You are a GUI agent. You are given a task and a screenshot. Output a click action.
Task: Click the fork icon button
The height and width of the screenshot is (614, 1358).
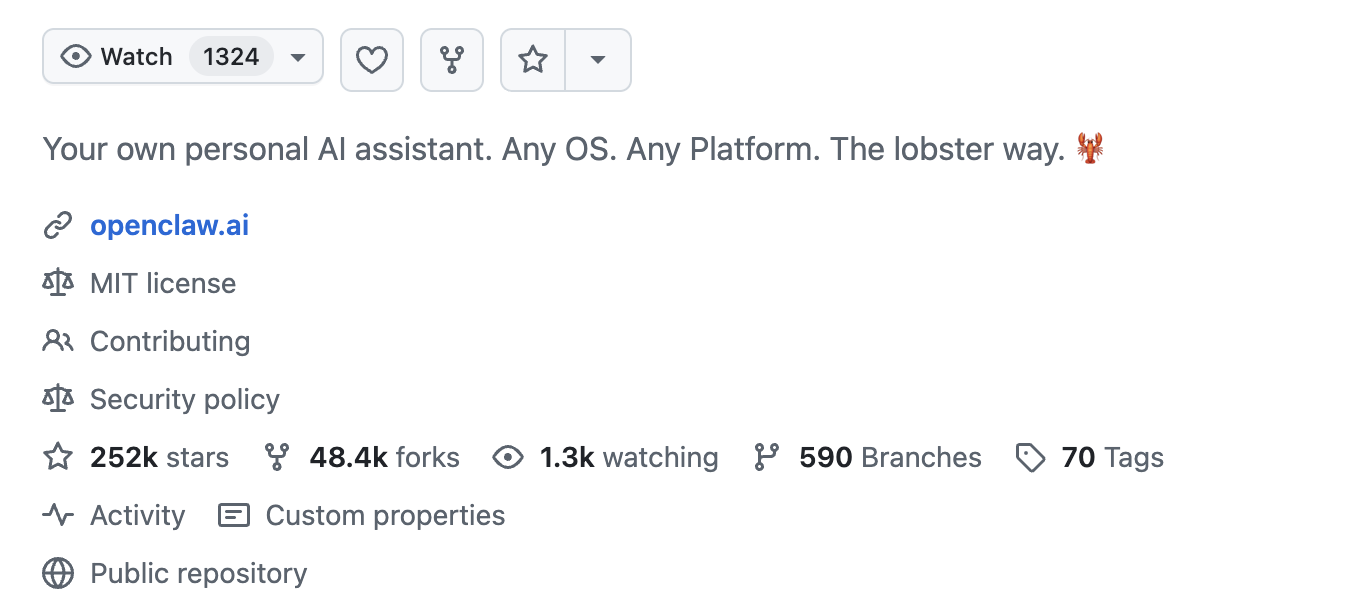[451, 60]
